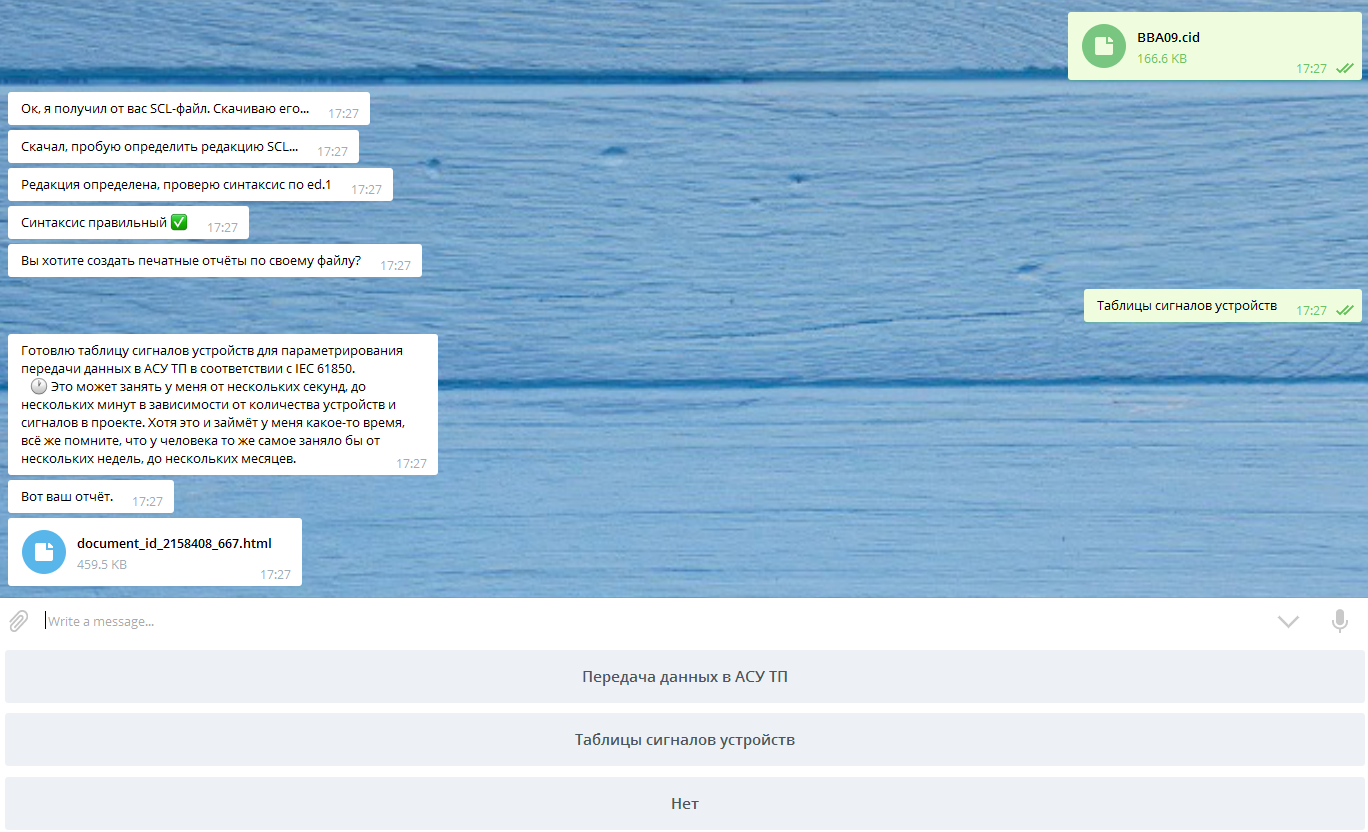Click the '459.5 KB' file size label
The height and width of the screenshot is (832, 1368).
click(x=102, y=565)
